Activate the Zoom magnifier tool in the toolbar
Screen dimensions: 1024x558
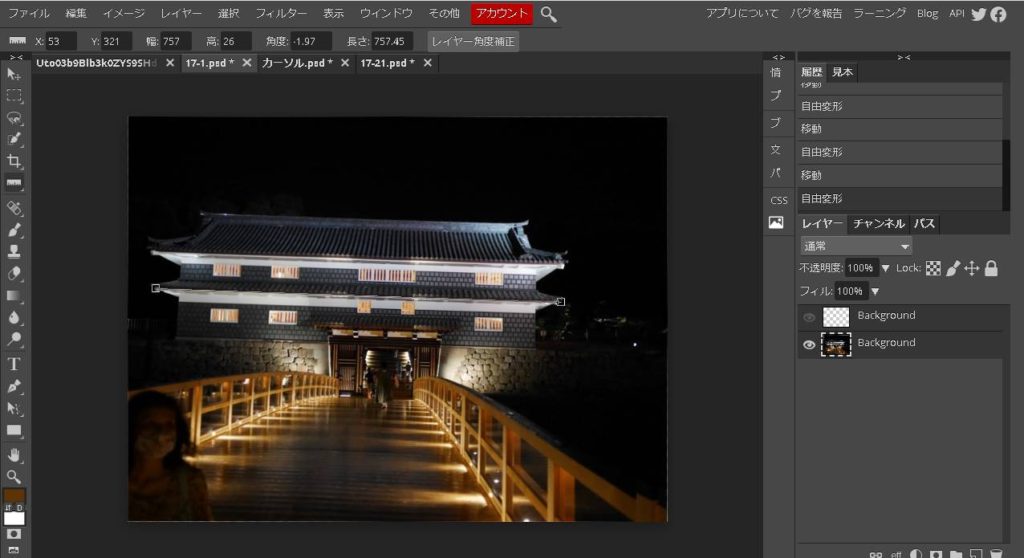tap(14, 477)
